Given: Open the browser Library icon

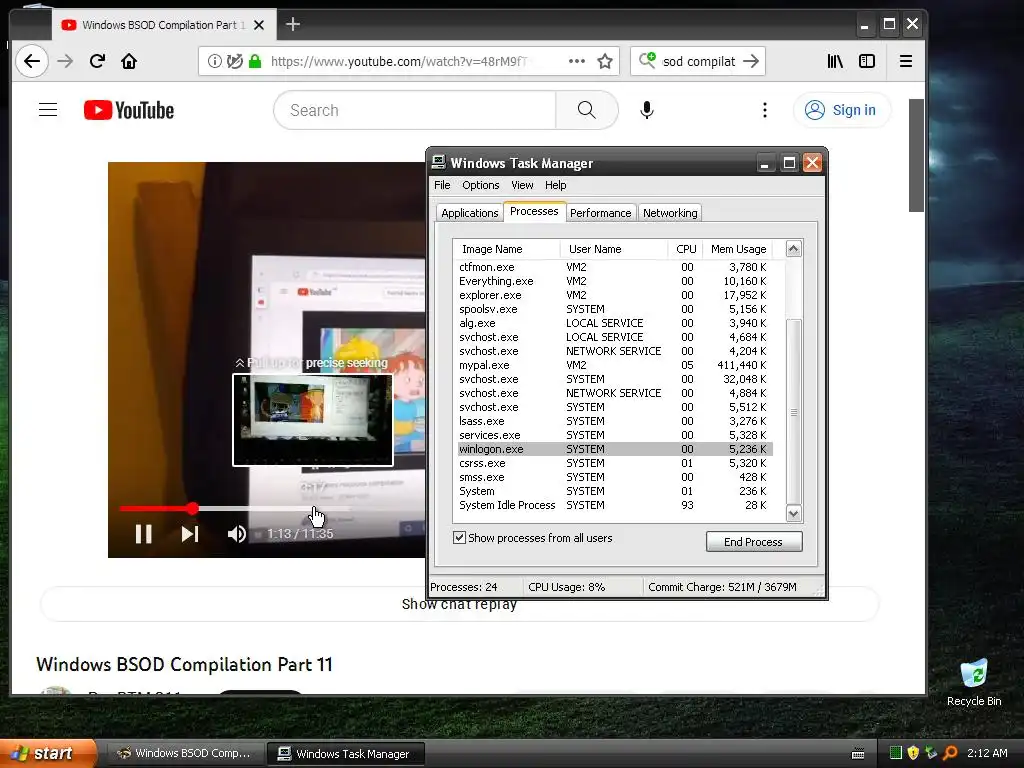Looking at the screenshot, I should coord(835,61).
